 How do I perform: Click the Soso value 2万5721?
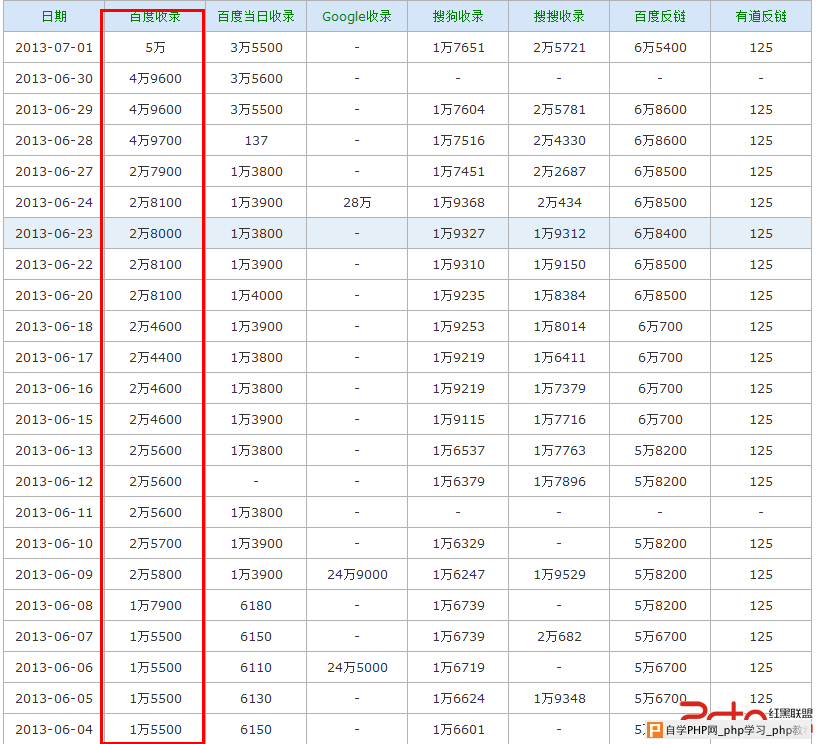click(559, 48)
